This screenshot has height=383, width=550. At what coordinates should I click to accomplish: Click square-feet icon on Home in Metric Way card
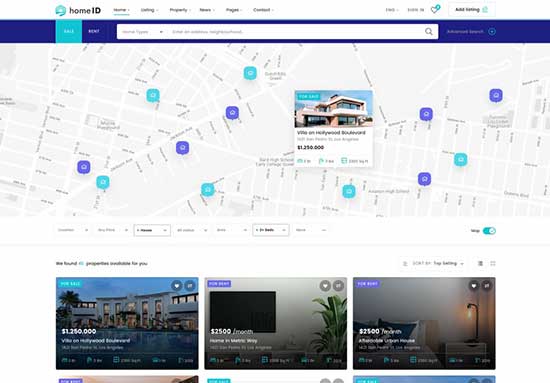point(265,360)
